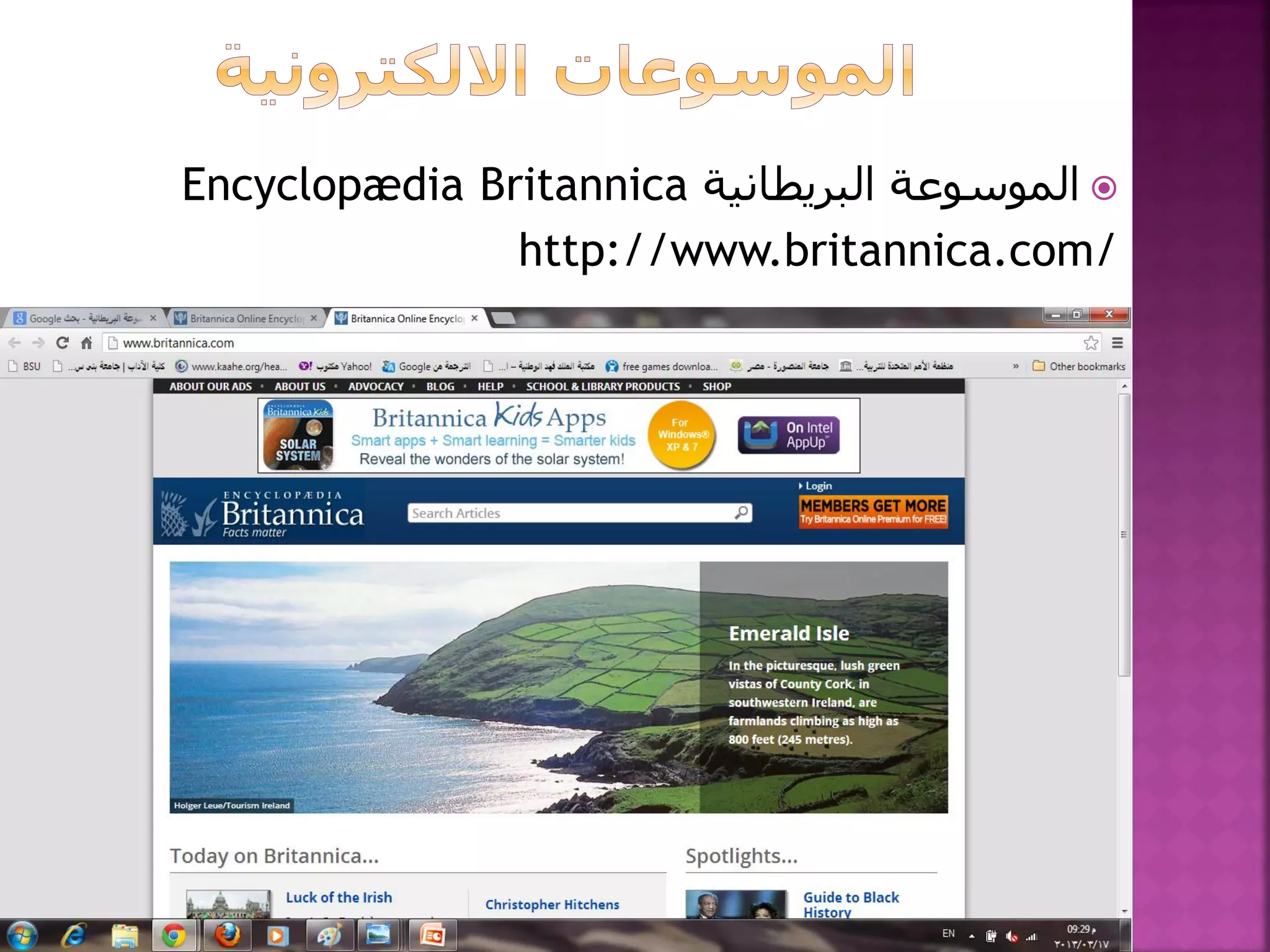
Task: Click the EN language indicator
Action: pyautogui.click(x=948, y=933)
